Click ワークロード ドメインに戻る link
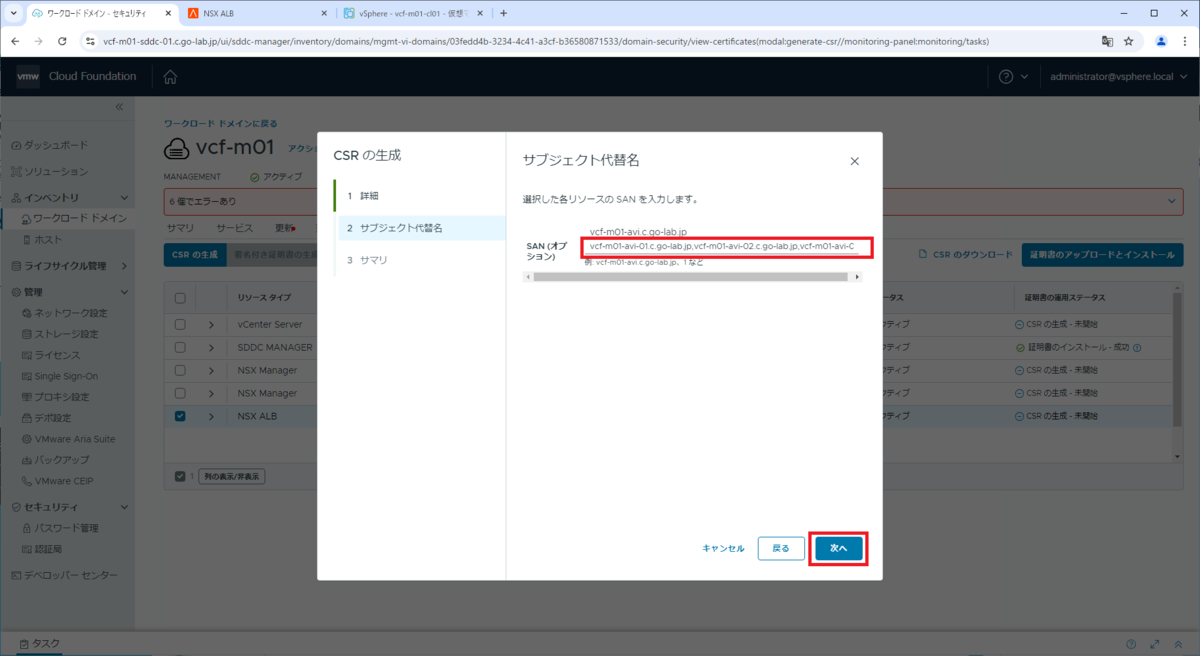This screenshot has width=1200, height=656. coord(221,124)
